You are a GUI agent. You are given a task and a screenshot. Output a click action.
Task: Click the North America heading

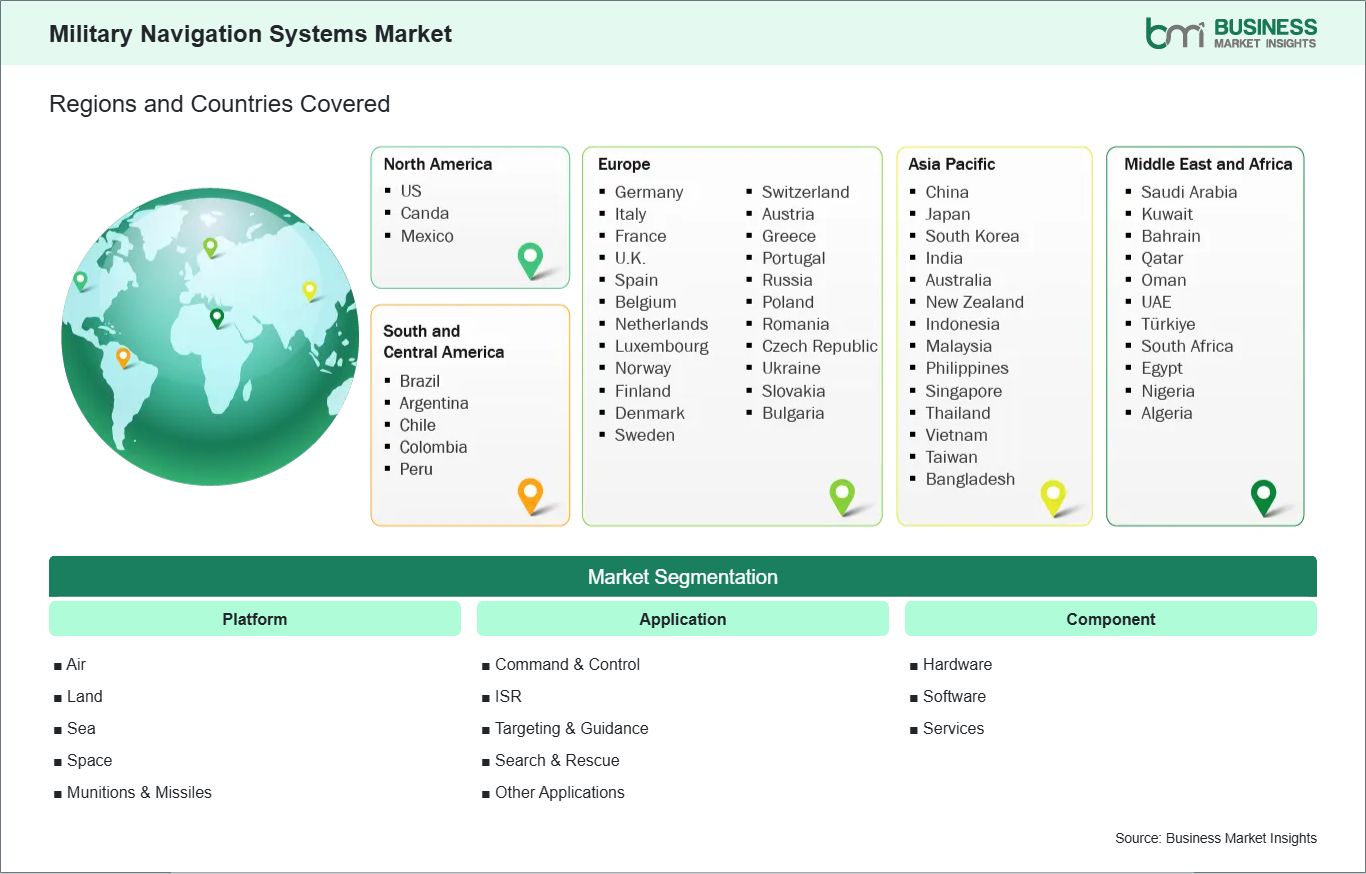coord(438,164)
